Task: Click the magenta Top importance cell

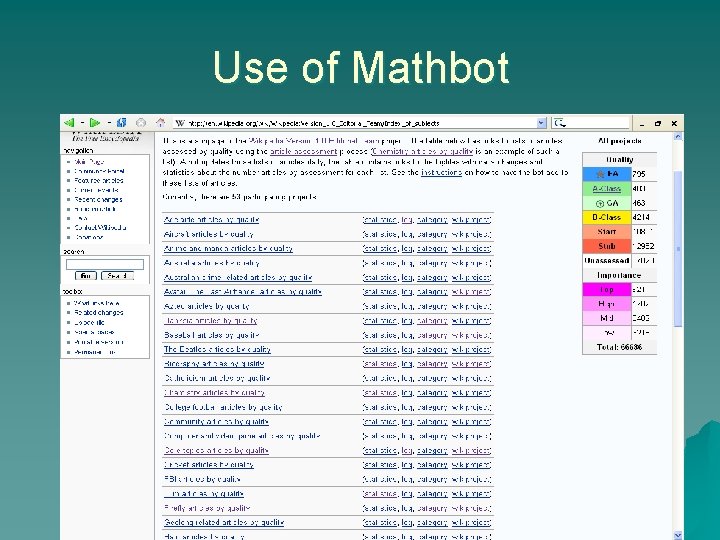Action: pos(607,290)
